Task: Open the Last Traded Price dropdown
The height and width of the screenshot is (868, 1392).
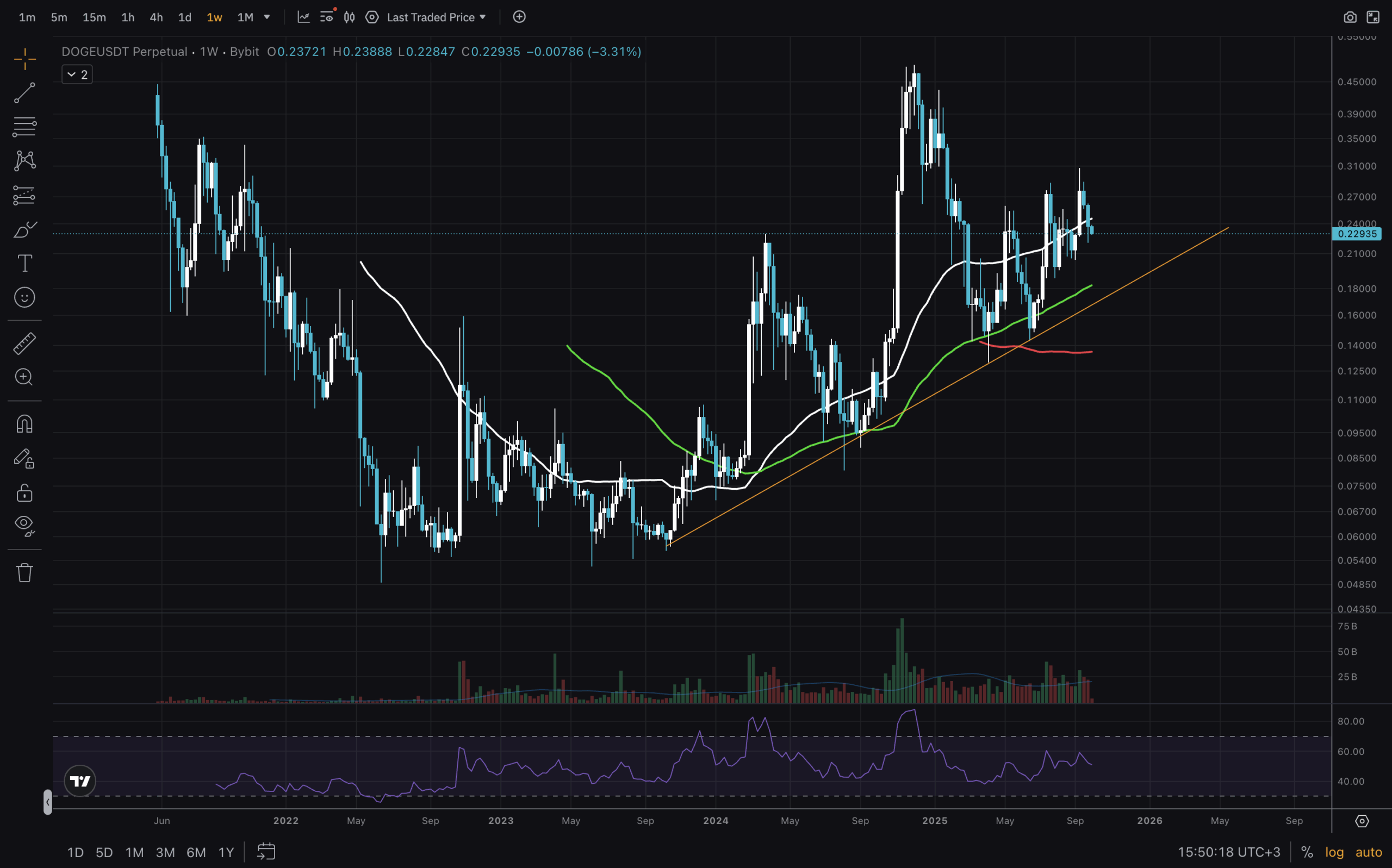Action: coord(436,17)
